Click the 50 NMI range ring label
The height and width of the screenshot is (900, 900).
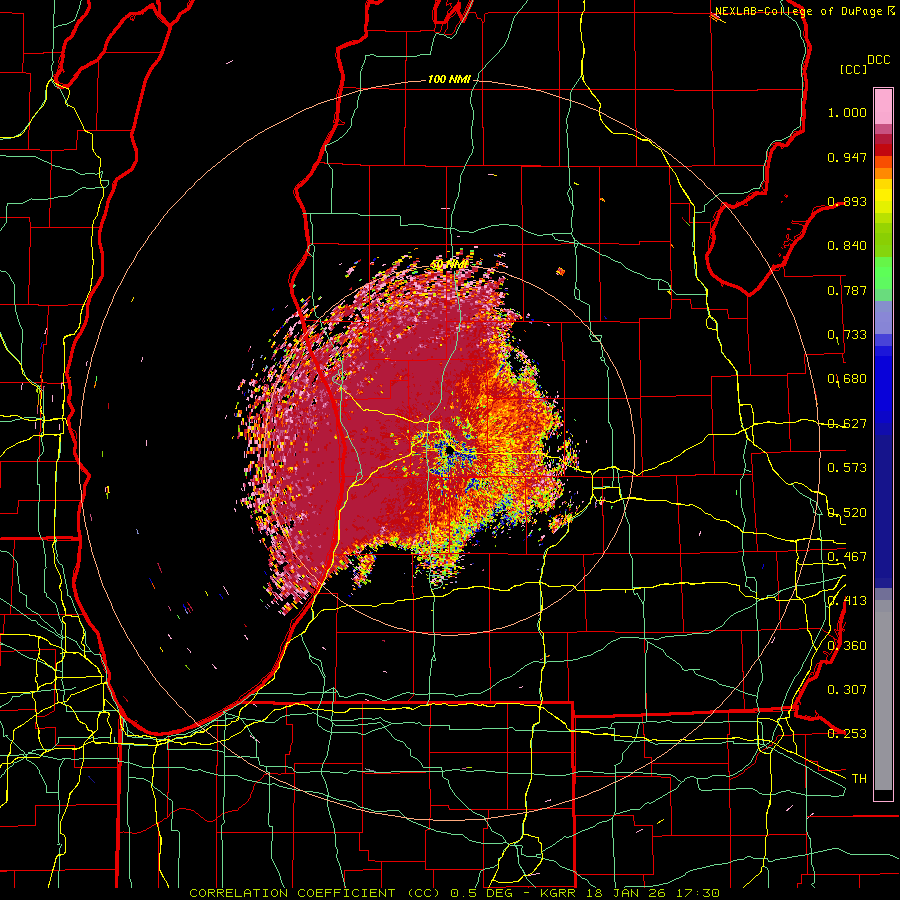[449, 265]
